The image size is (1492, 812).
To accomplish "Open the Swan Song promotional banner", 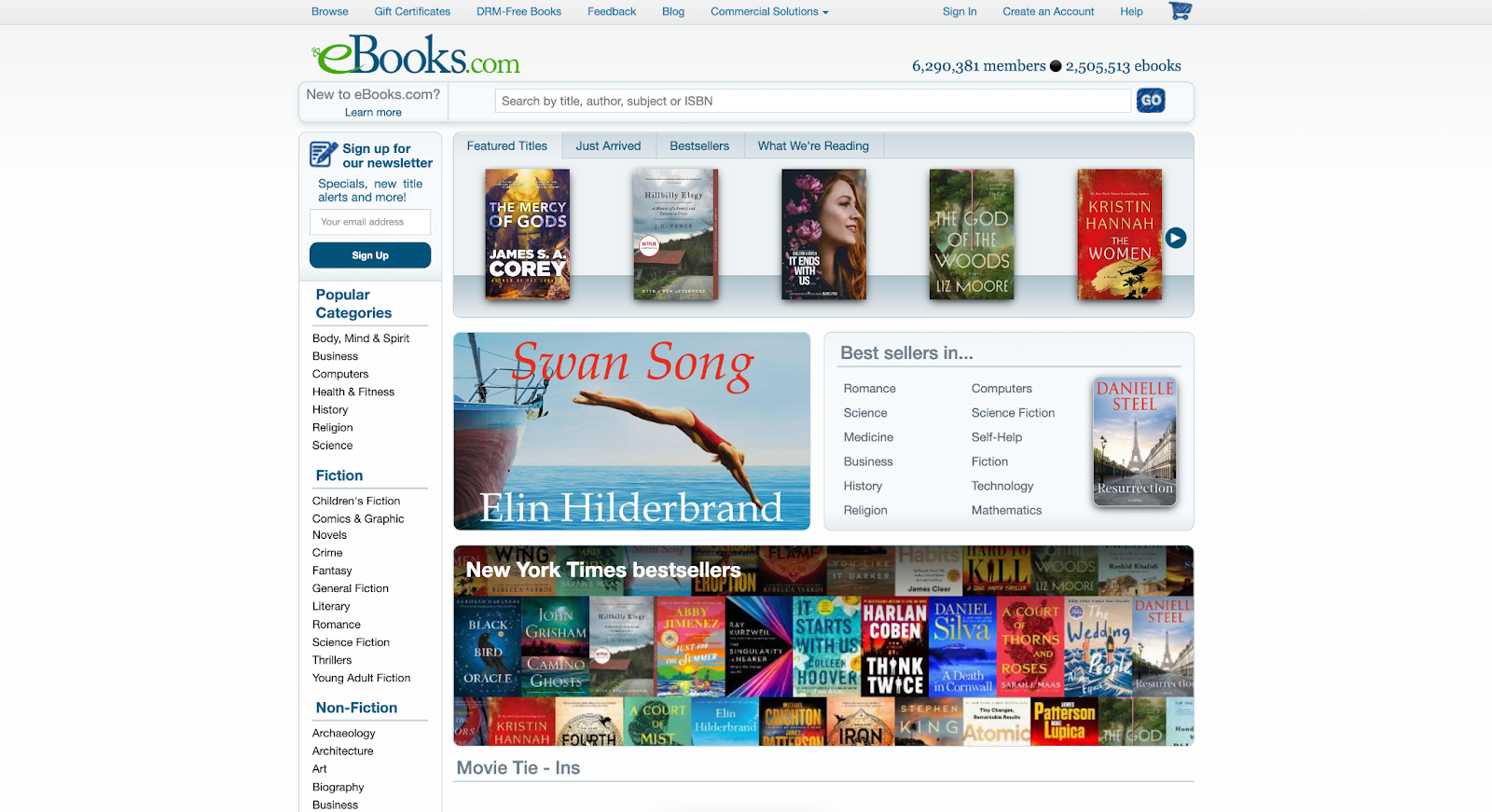I will tap(631, 432).
